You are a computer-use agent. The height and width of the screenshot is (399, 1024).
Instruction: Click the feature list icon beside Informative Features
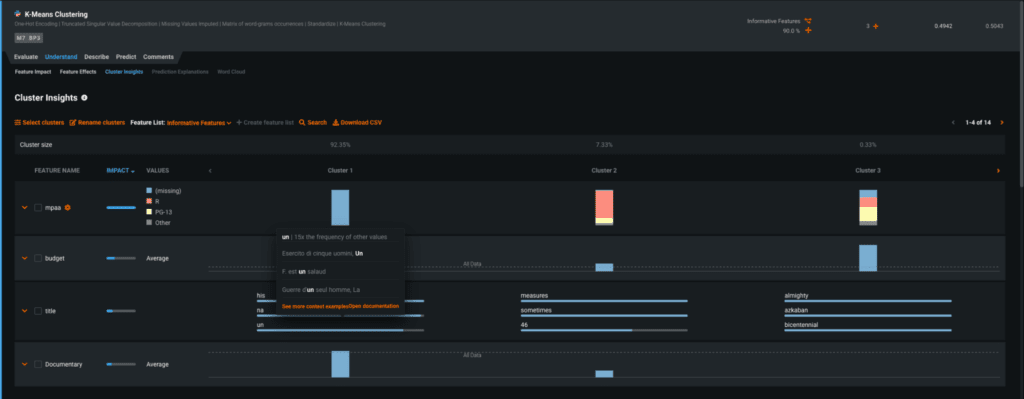coord(808,21)
